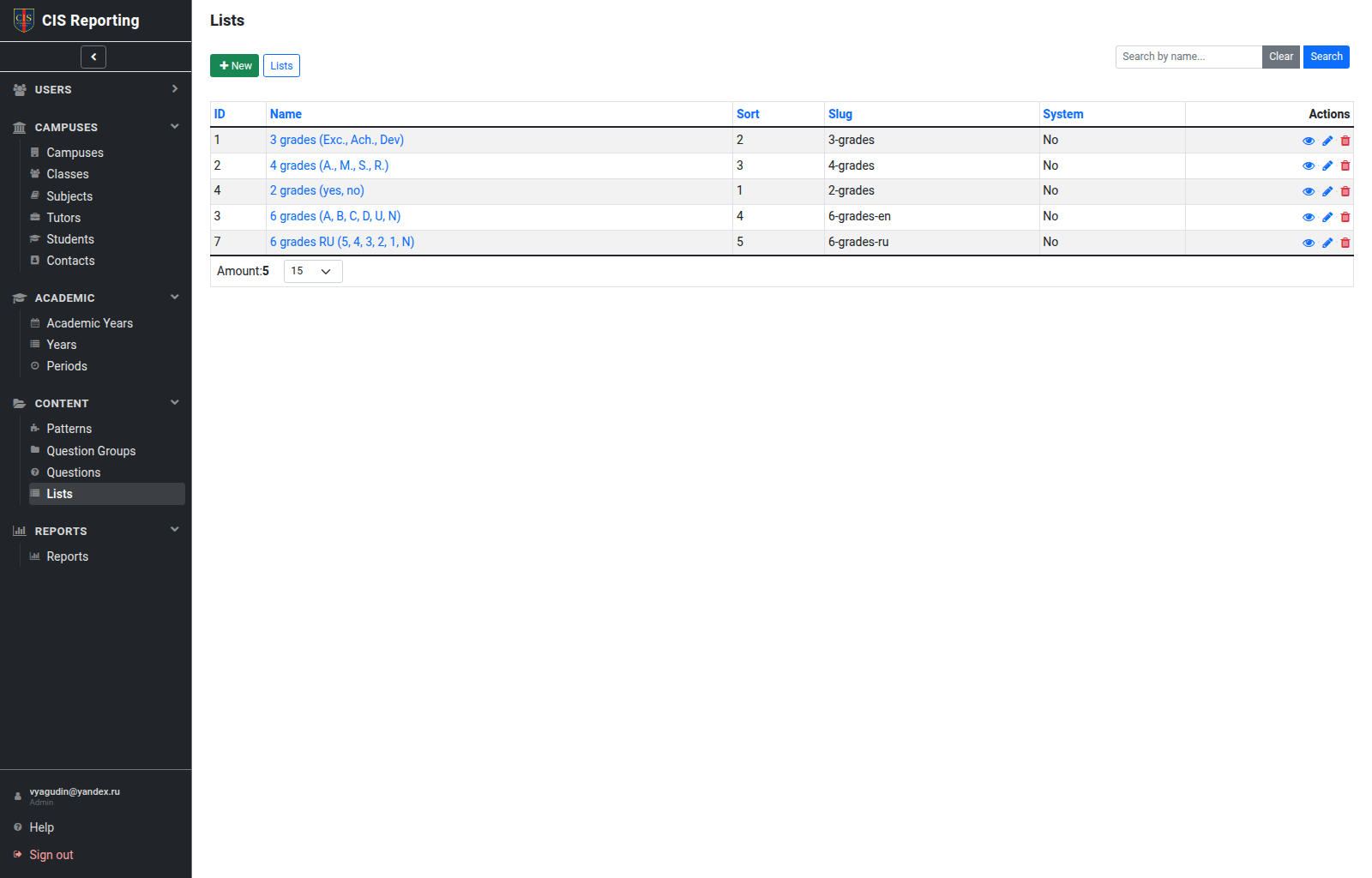Sign out from the sidebar

pos(51,855)
